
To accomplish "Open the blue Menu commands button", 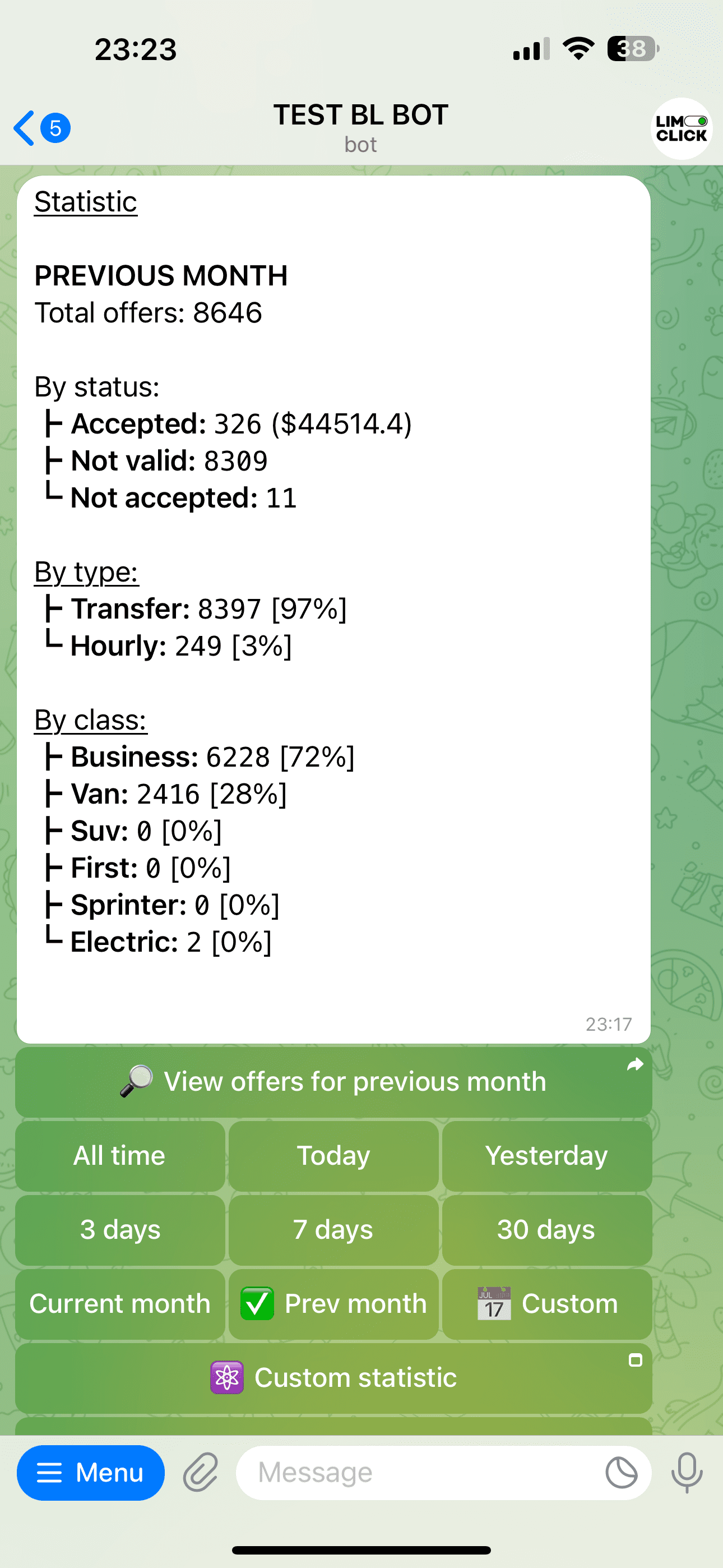I will (91, 1473).
